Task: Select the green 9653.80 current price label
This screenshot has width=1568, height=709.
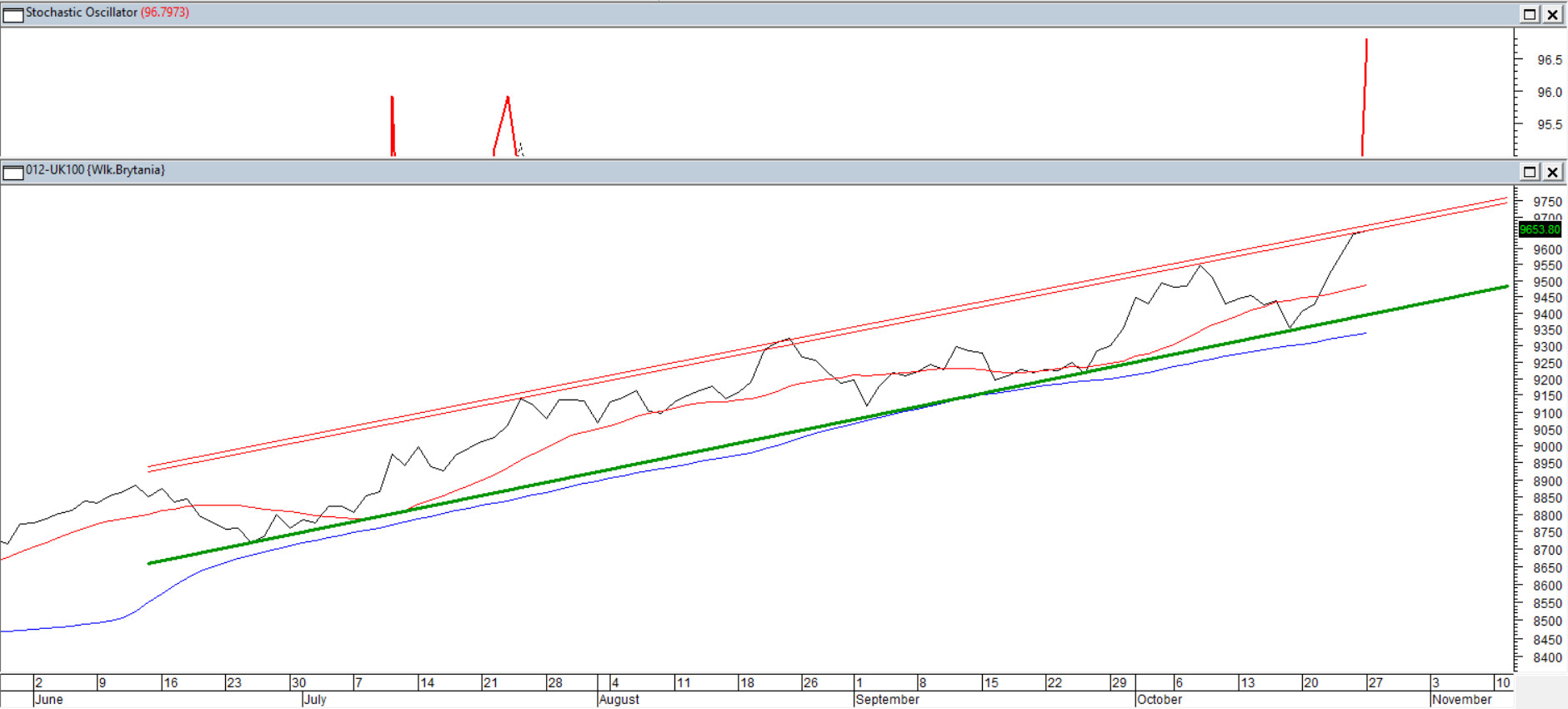Action: pyautogui.click(x=1539, y=229)
